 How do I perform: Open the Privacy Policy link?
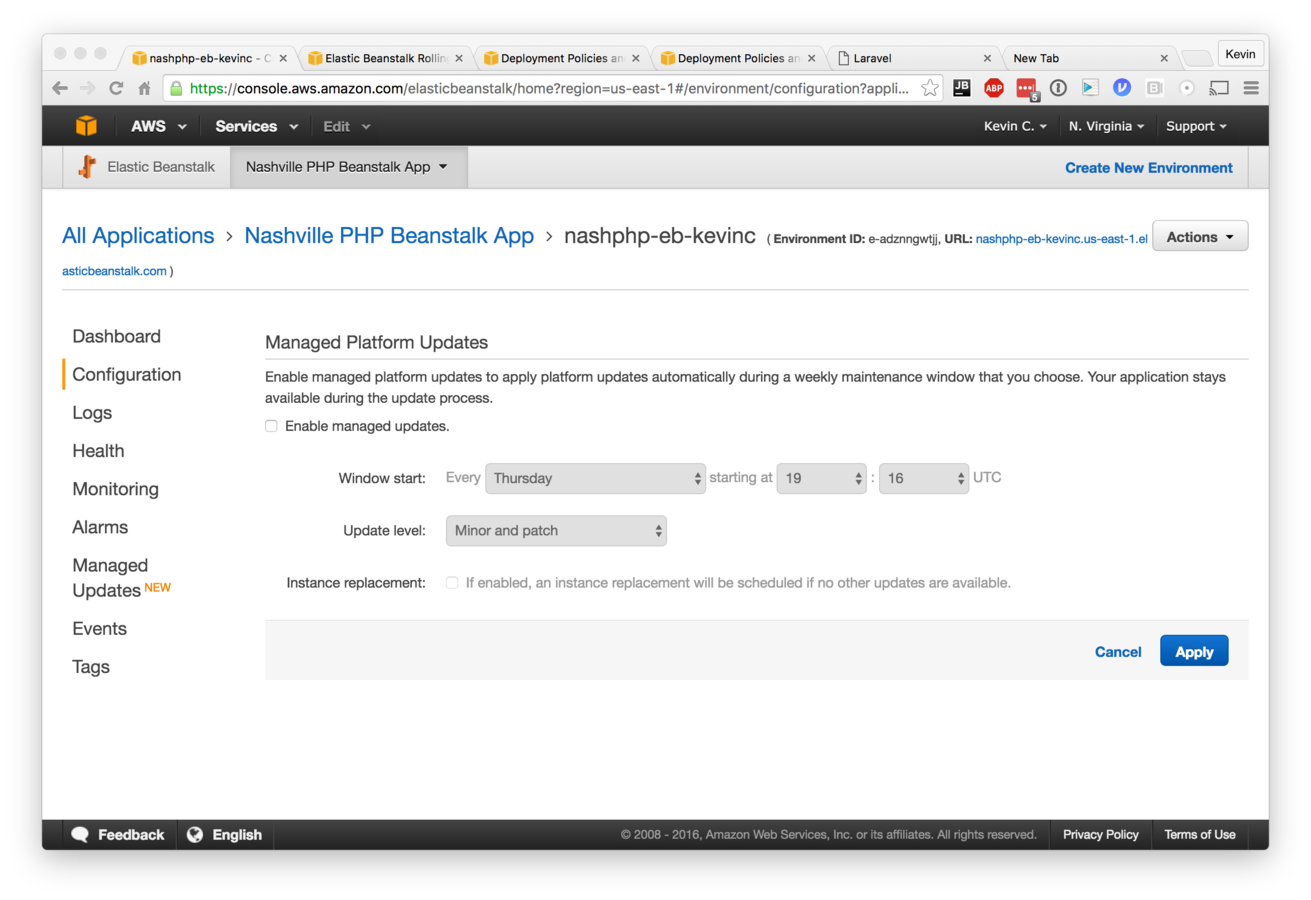(1100, 835)
